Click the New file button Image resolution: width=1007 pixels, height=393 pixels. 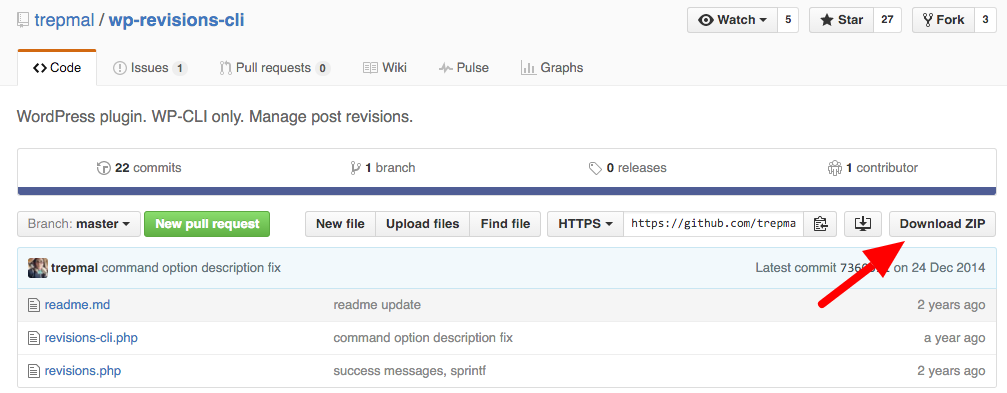[x=340, y=224]
